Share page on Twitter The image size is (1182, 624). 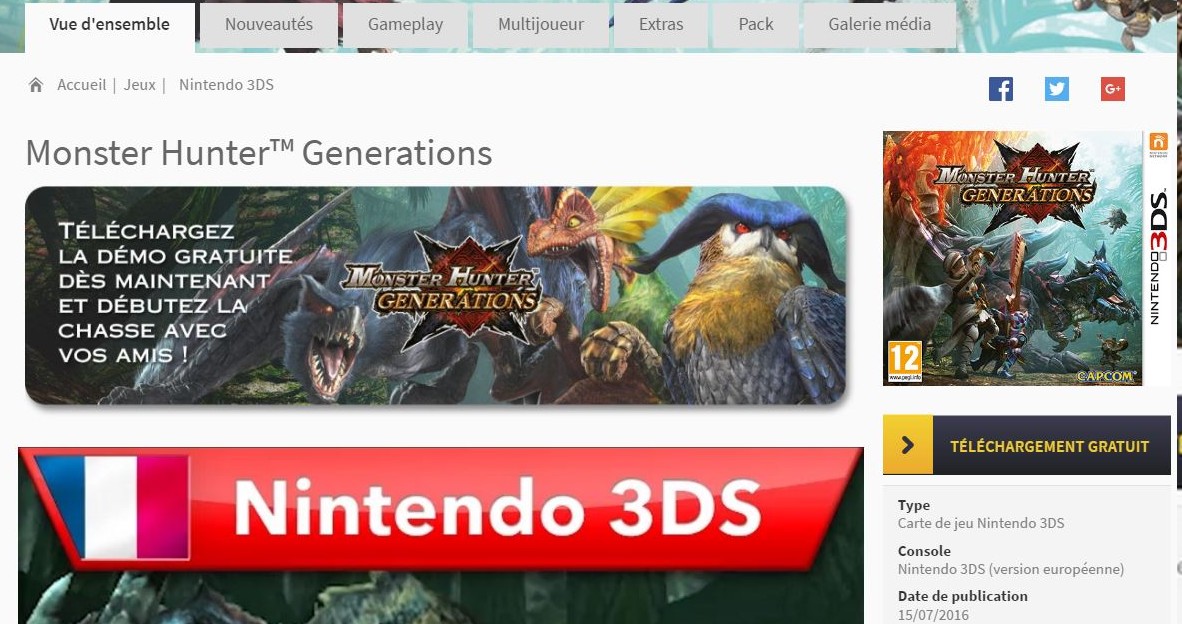(1056, 89)
